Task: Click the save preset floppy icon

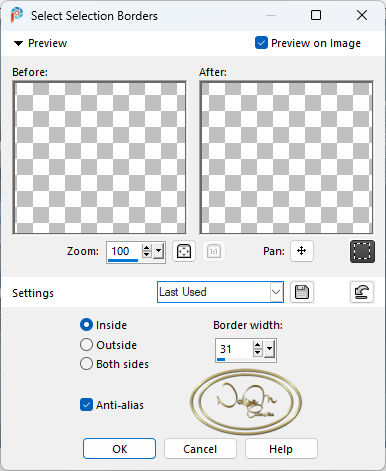Action: pyautogui.click(x=302, y=292)
